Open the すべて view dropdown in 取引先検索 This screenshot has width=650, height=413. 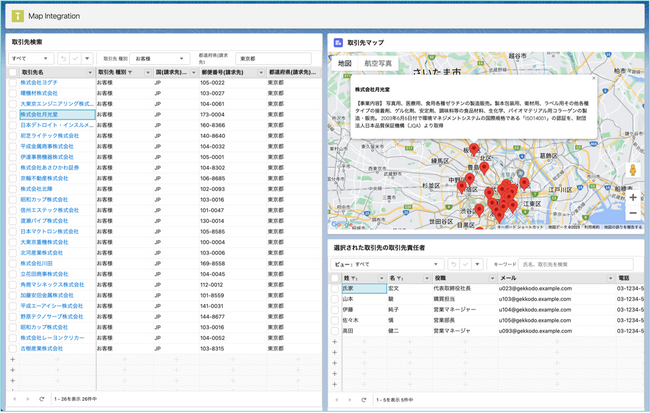click(30, 59)
